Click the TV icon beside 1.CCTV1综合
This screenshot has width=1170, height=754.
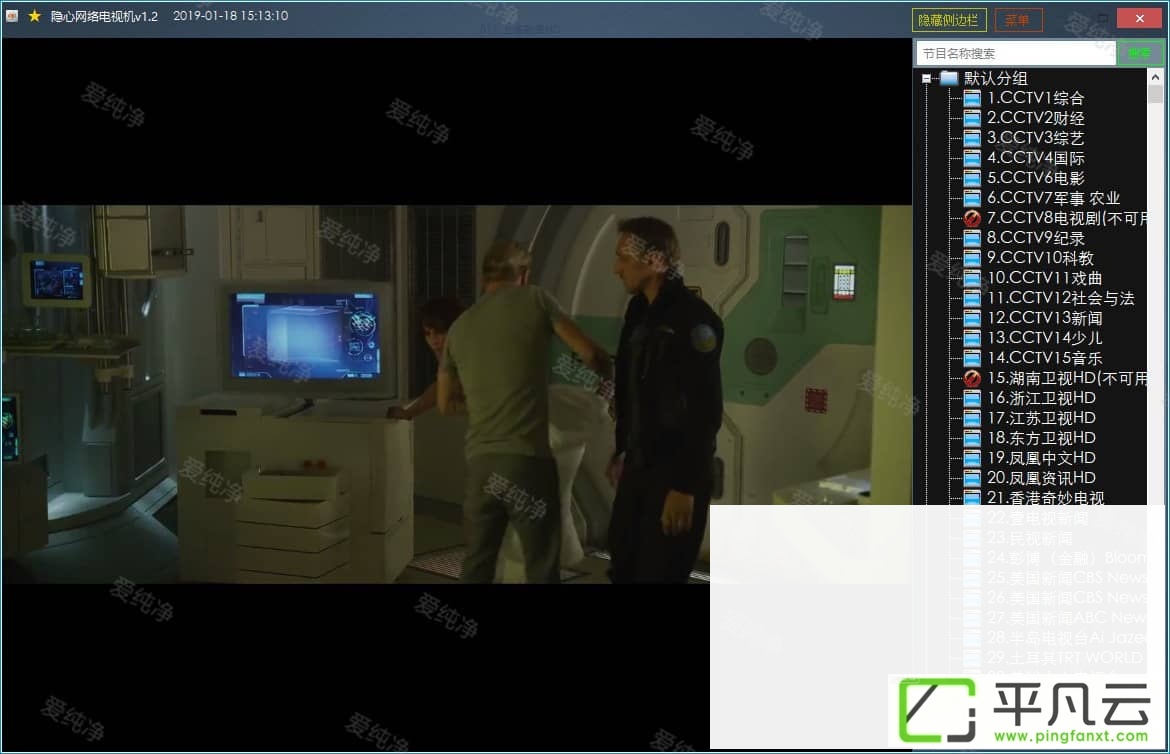pyautogui.click(x=972, y=98)
